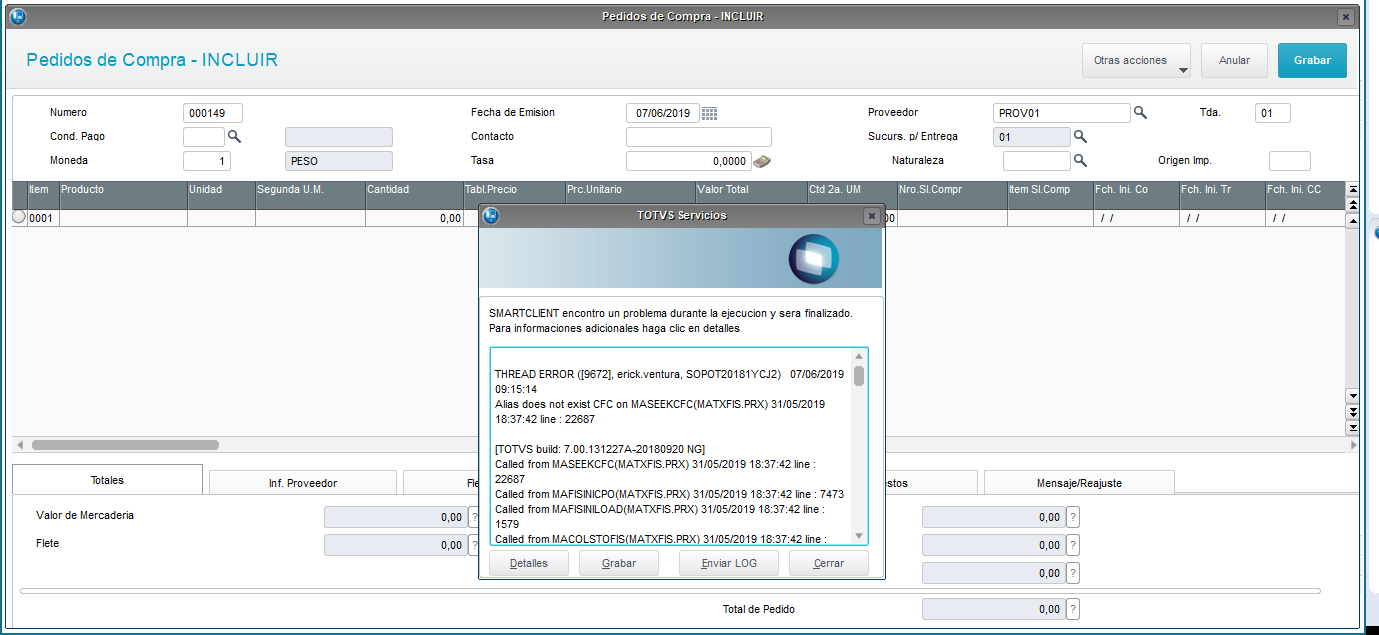The height and width of the screenshot is (635, 1379).
Task: Click the Fecha de Emision date field
Action: pos(662,113)
